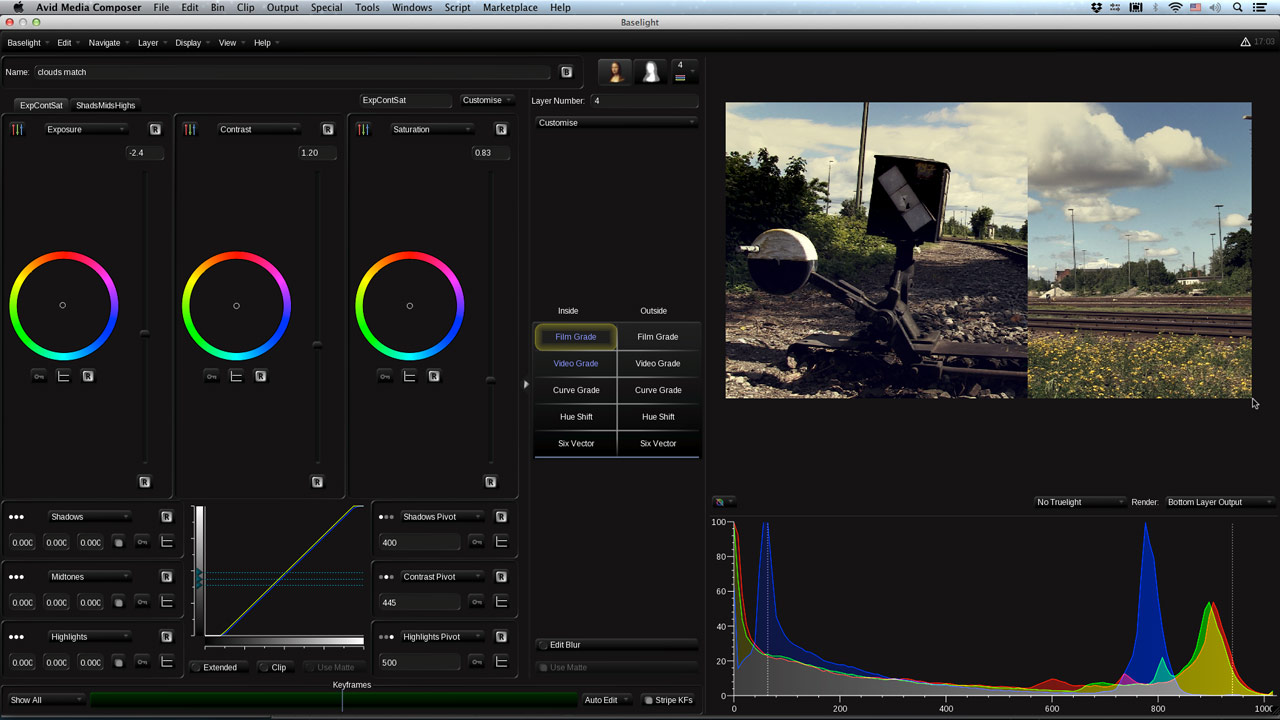Click the Exposure vertical slider handle

[145, 333]
